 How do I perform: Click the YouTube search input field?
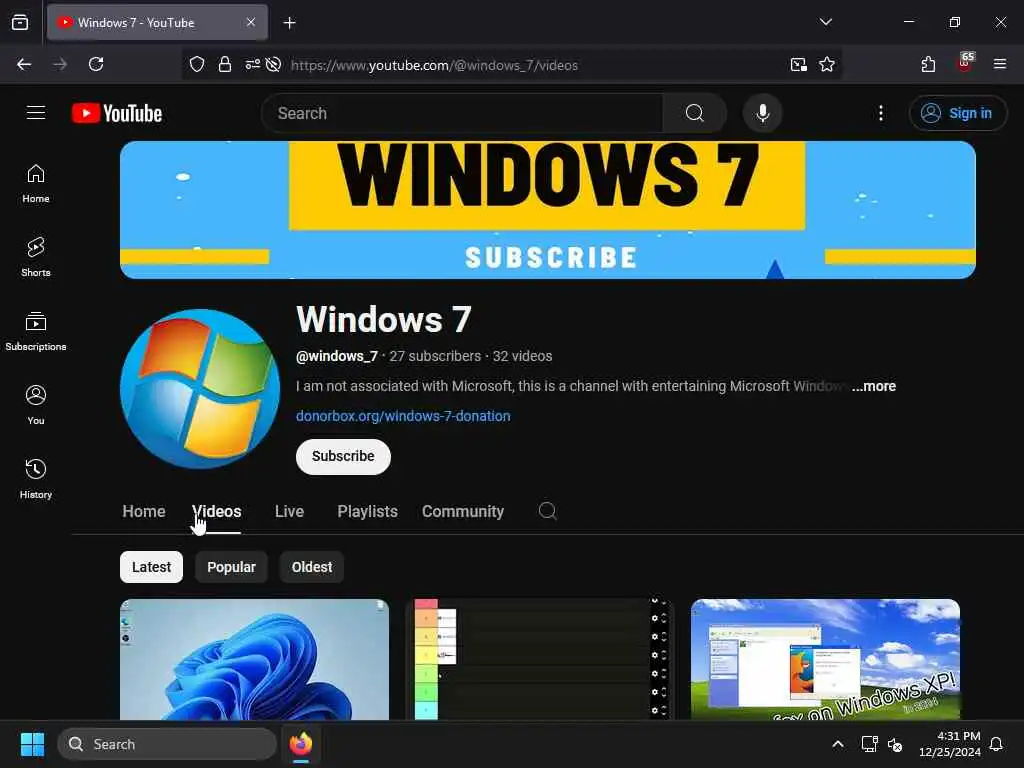pyautogui.click(x=462, y=113)
